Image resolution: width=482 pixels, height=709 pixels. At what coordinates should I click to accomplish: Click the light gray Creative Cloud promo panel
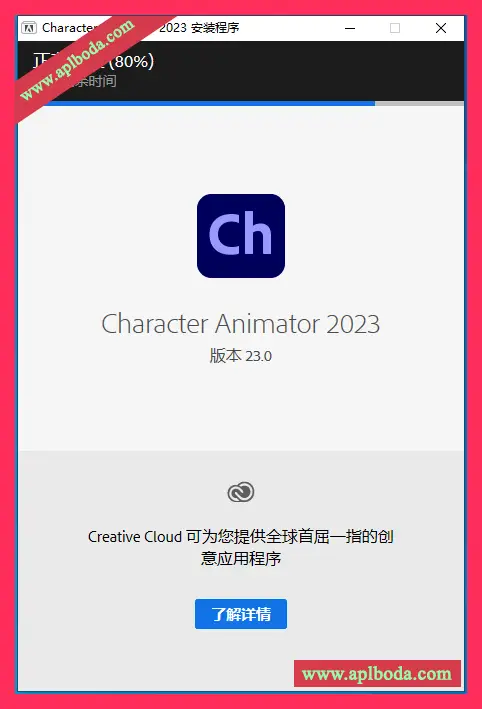pyautogui.click(x=241, y=571)
